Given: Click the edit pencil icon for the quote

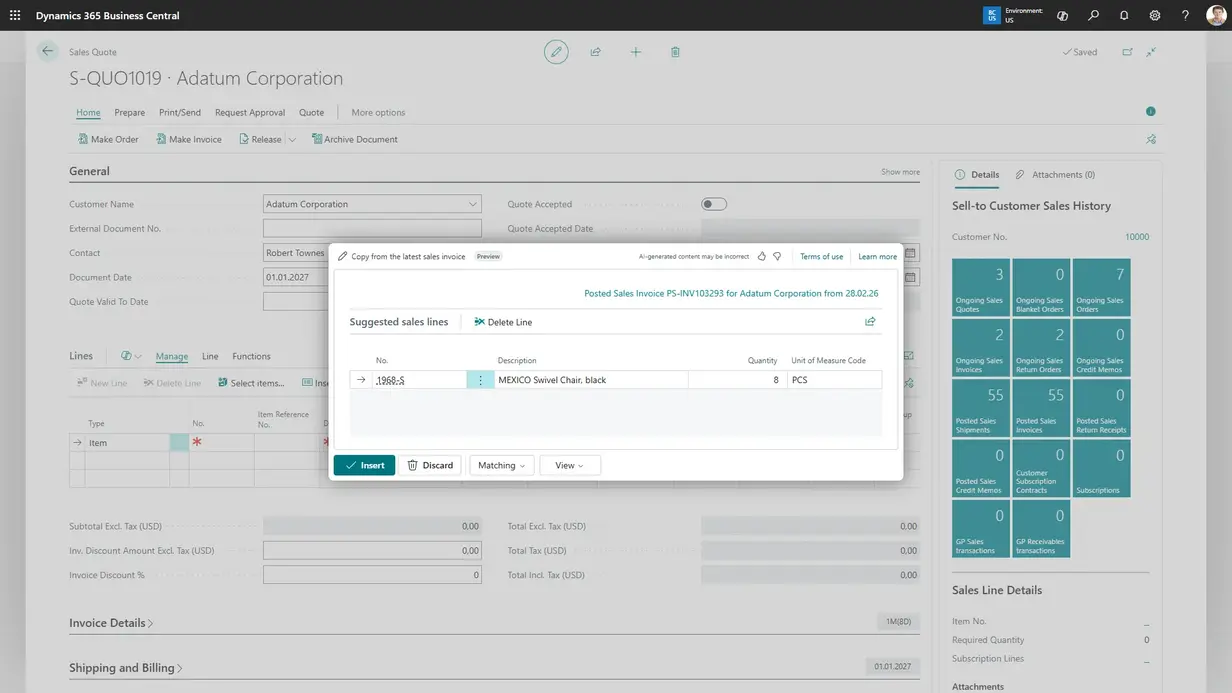Looking at the screenshot, I should 556,52.
